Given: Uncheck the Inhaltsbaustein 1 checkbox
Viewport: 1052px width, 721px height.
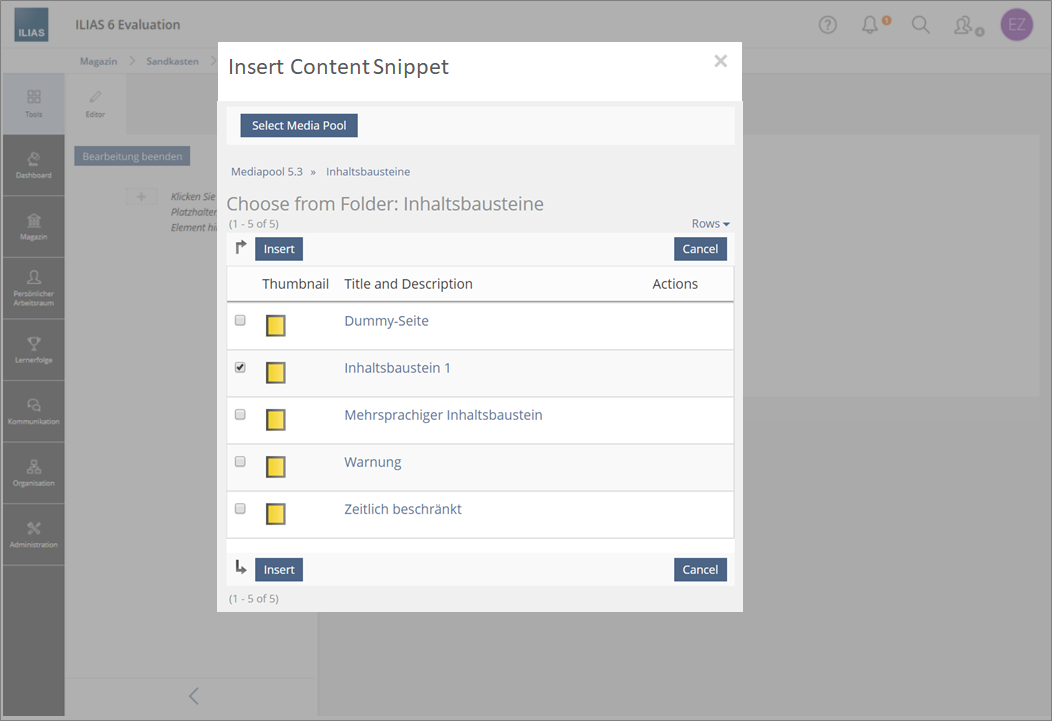Looking at the screenshot, I should coord(240,368).
